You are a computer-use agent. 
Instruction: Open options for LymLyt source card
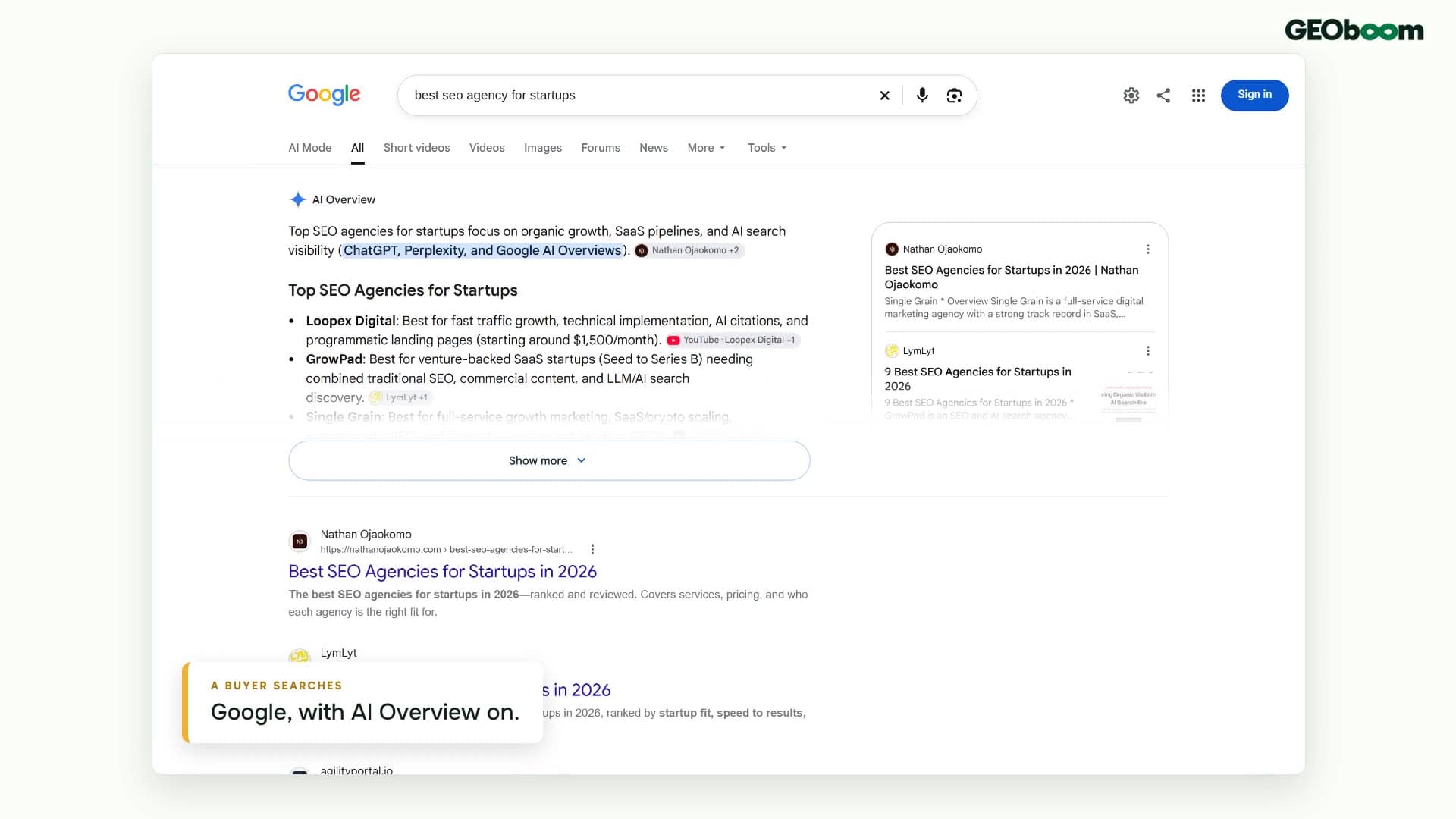point(1148,351)
